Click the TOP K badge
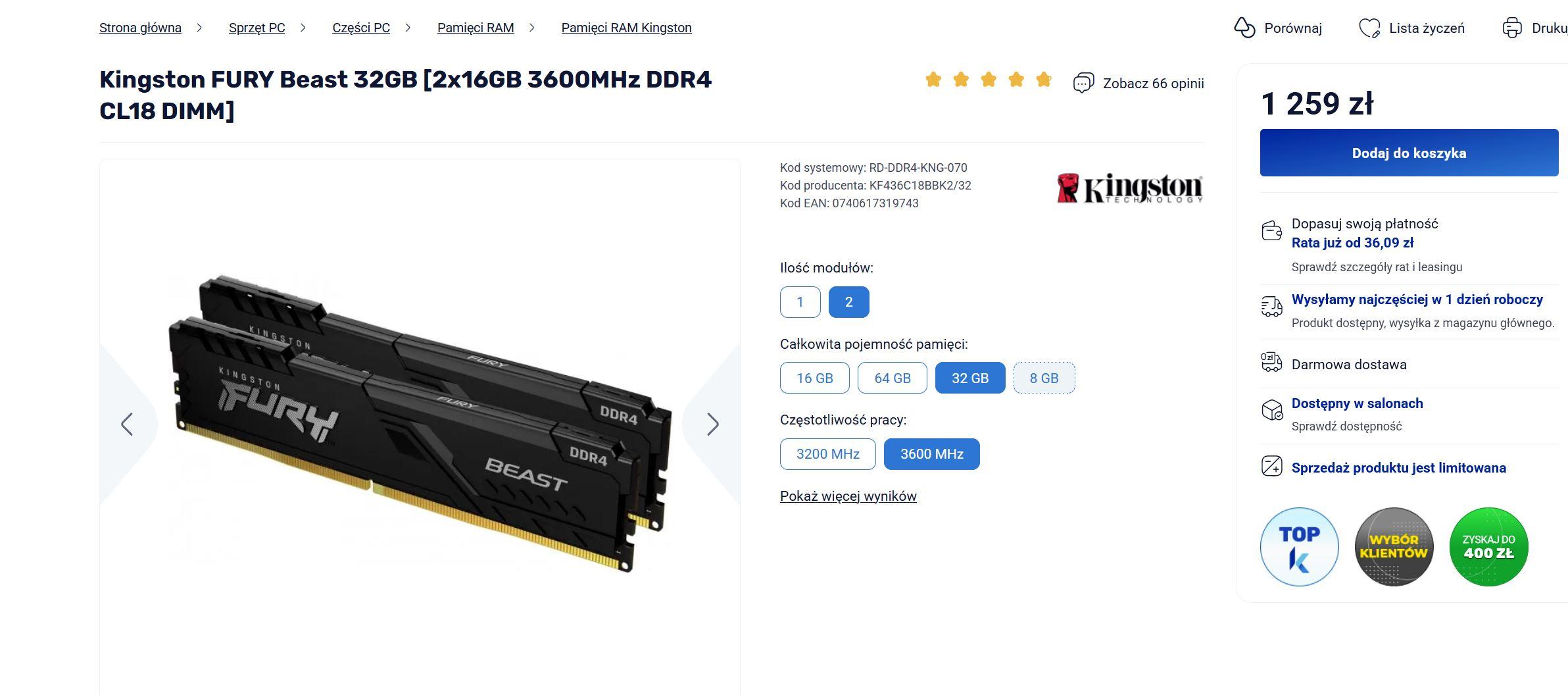 1299,546
